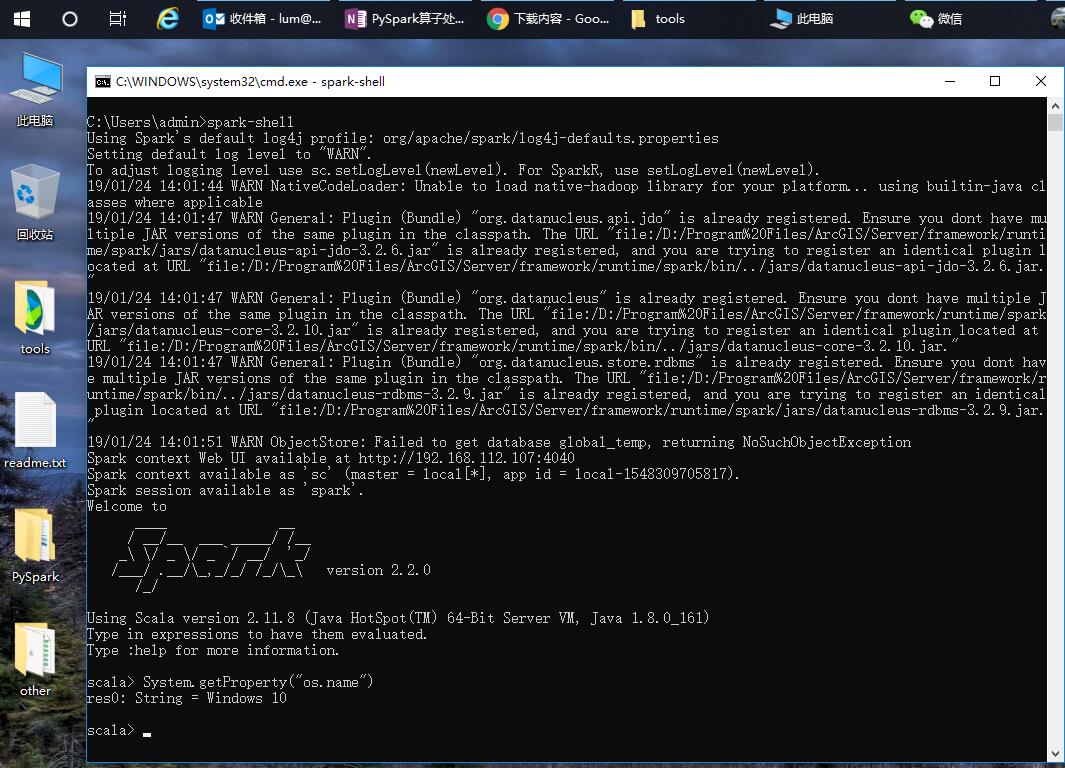Click scrollbar down arrow in cmd window
1065x768 pixels.
[x=1055, y=754]
